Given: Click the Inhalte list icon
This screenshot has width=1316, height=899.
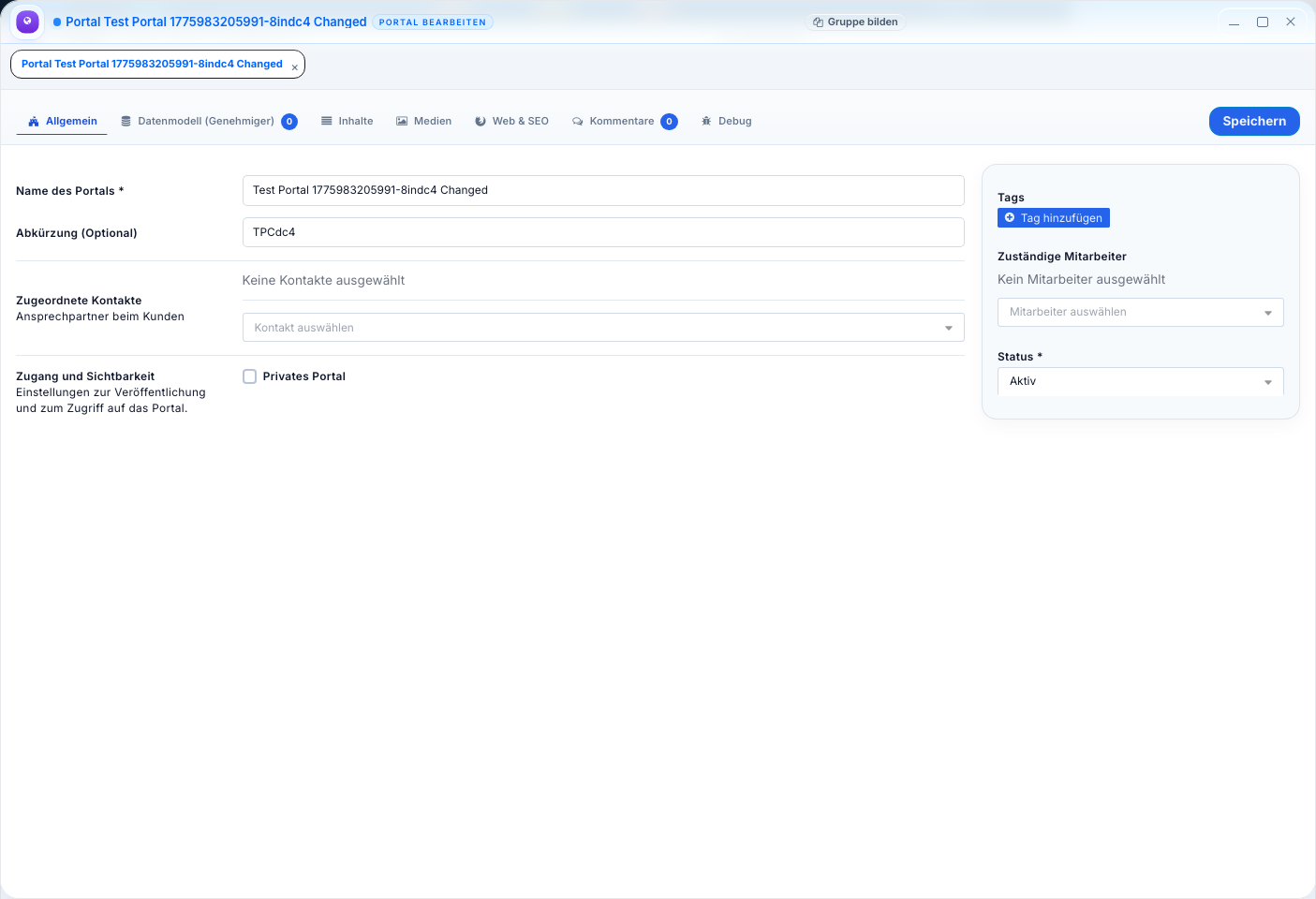Looking at the screenshot, I should point(327,122).
